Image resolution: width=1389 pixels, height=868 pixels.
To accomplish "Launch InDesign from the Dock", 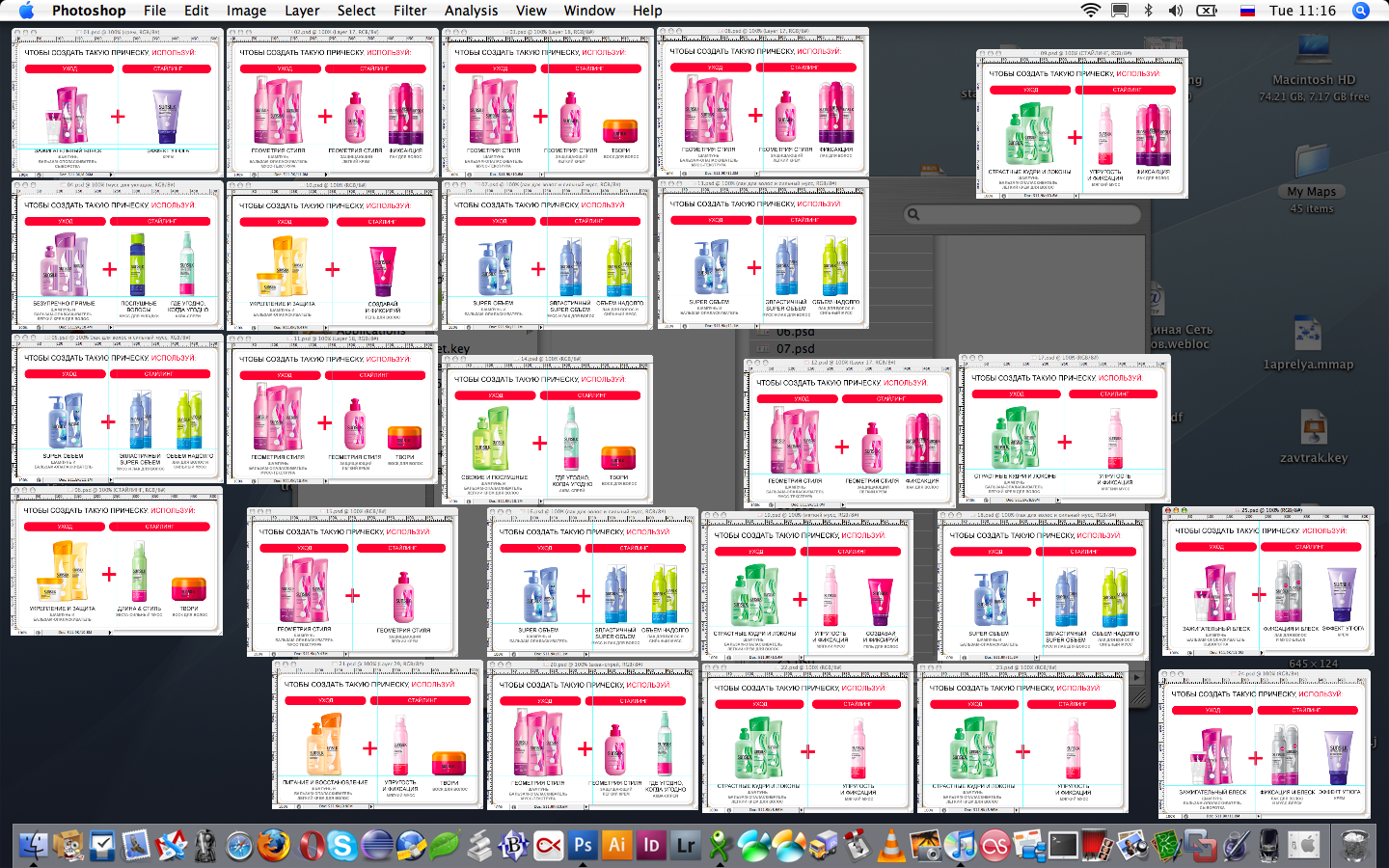I will coord(651,846).
